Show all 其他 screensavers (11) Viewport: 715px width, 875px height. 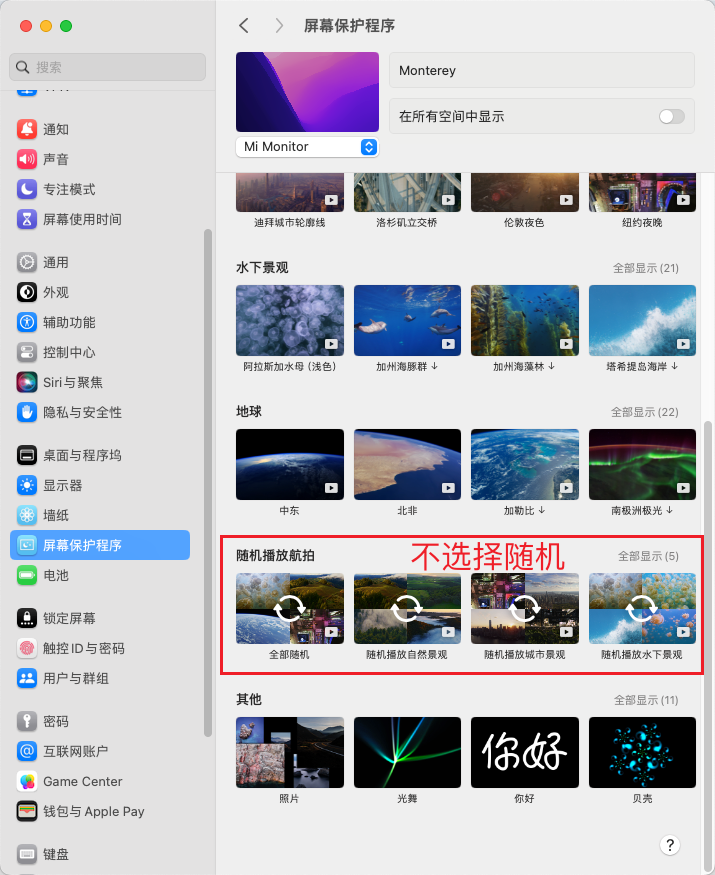click(646, 700)
